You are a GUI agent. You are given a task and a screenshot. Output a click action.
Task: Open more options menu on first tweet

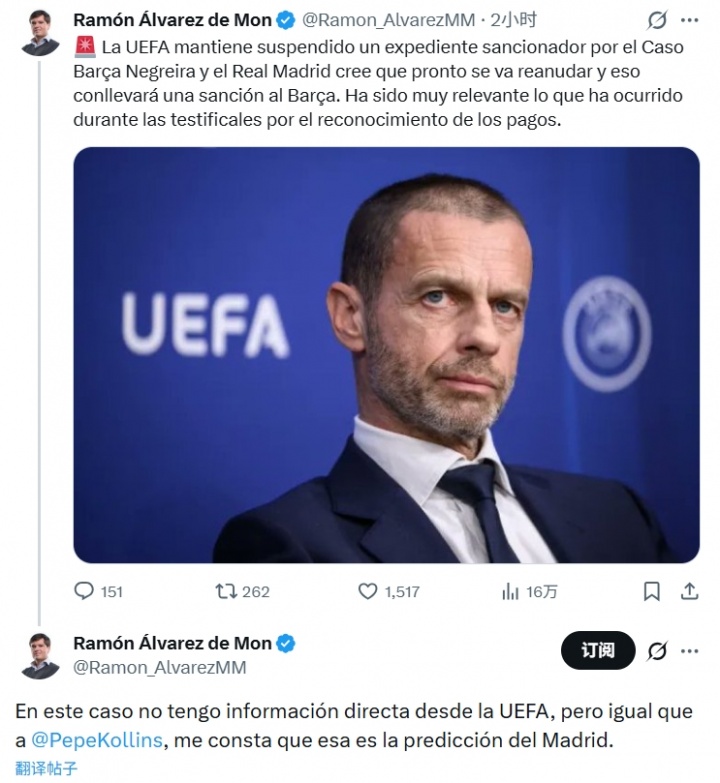click(690, 20)
